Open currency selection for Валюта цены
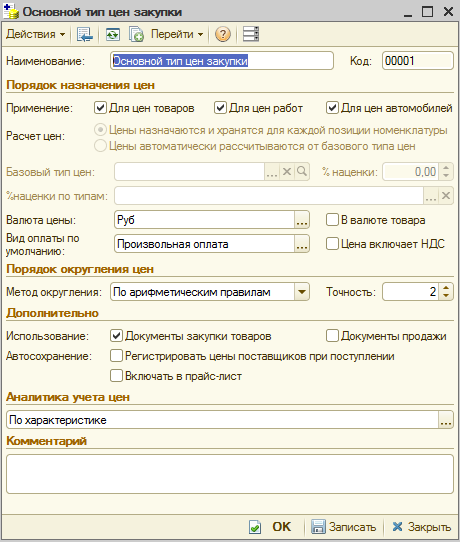This screenshot has width=460, height=542. [302, 220]
